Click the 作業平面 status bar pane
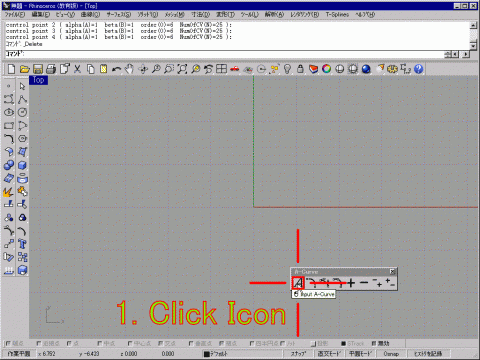This screenshot has height=360, width=480. click(19, 354)
